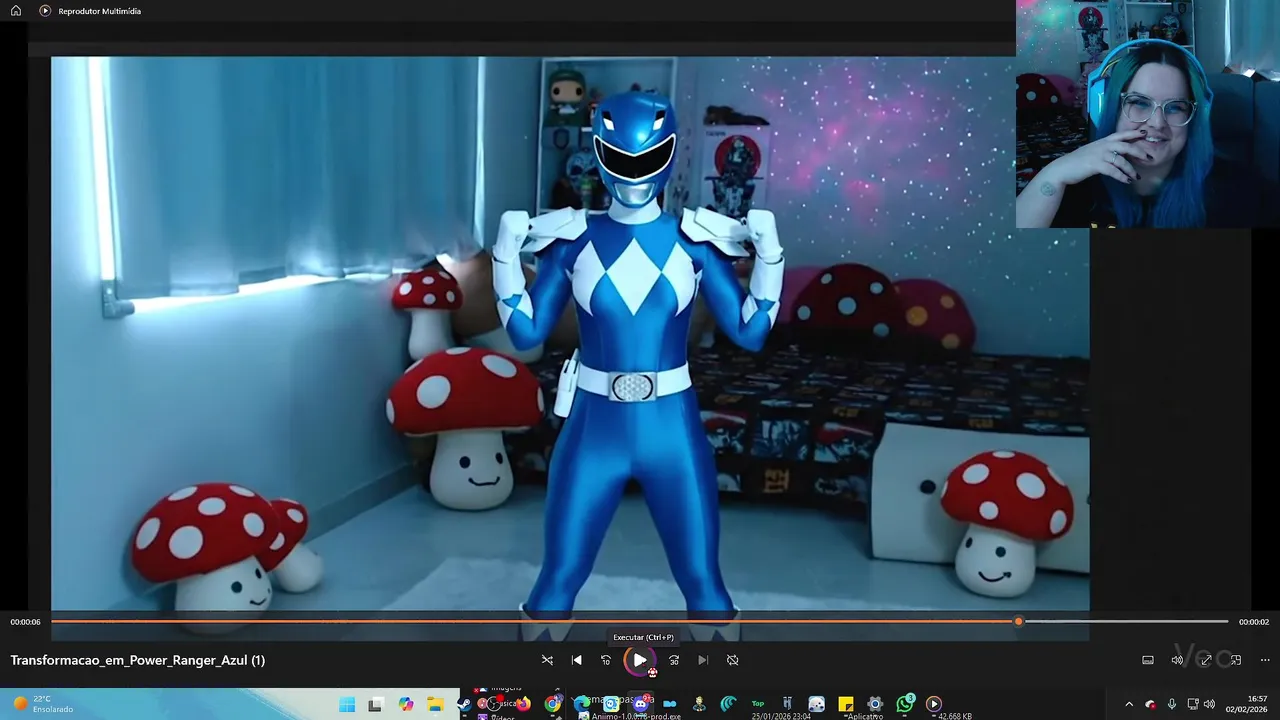Toggle repeat mode in the media player
Viewport: 1280px width, 720px height.
click(733, 660)
